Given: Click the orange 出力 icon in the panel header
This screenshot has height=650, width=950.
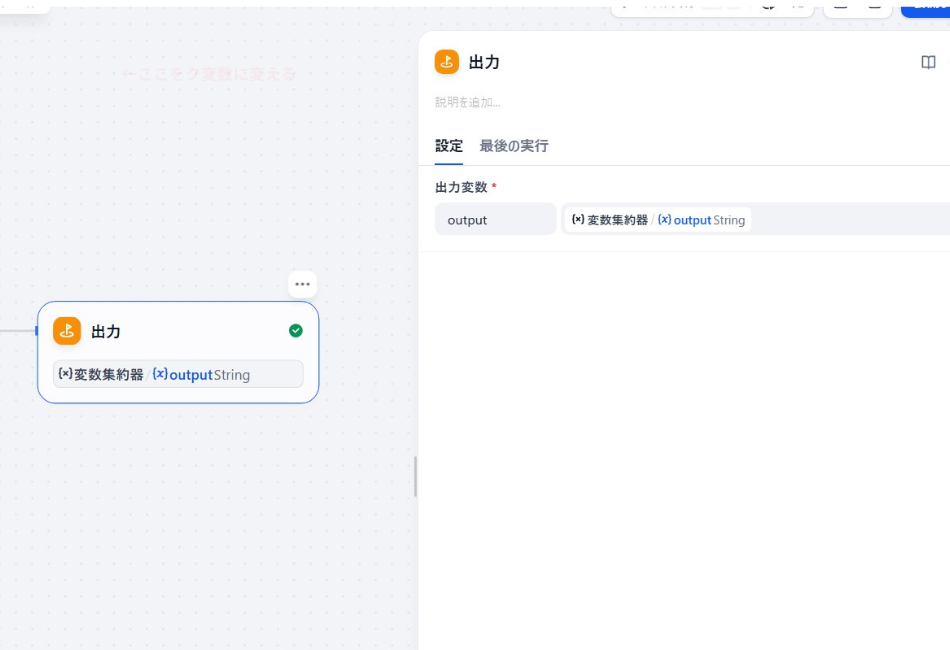Looking at the screenshot, I should pos(446,61).
